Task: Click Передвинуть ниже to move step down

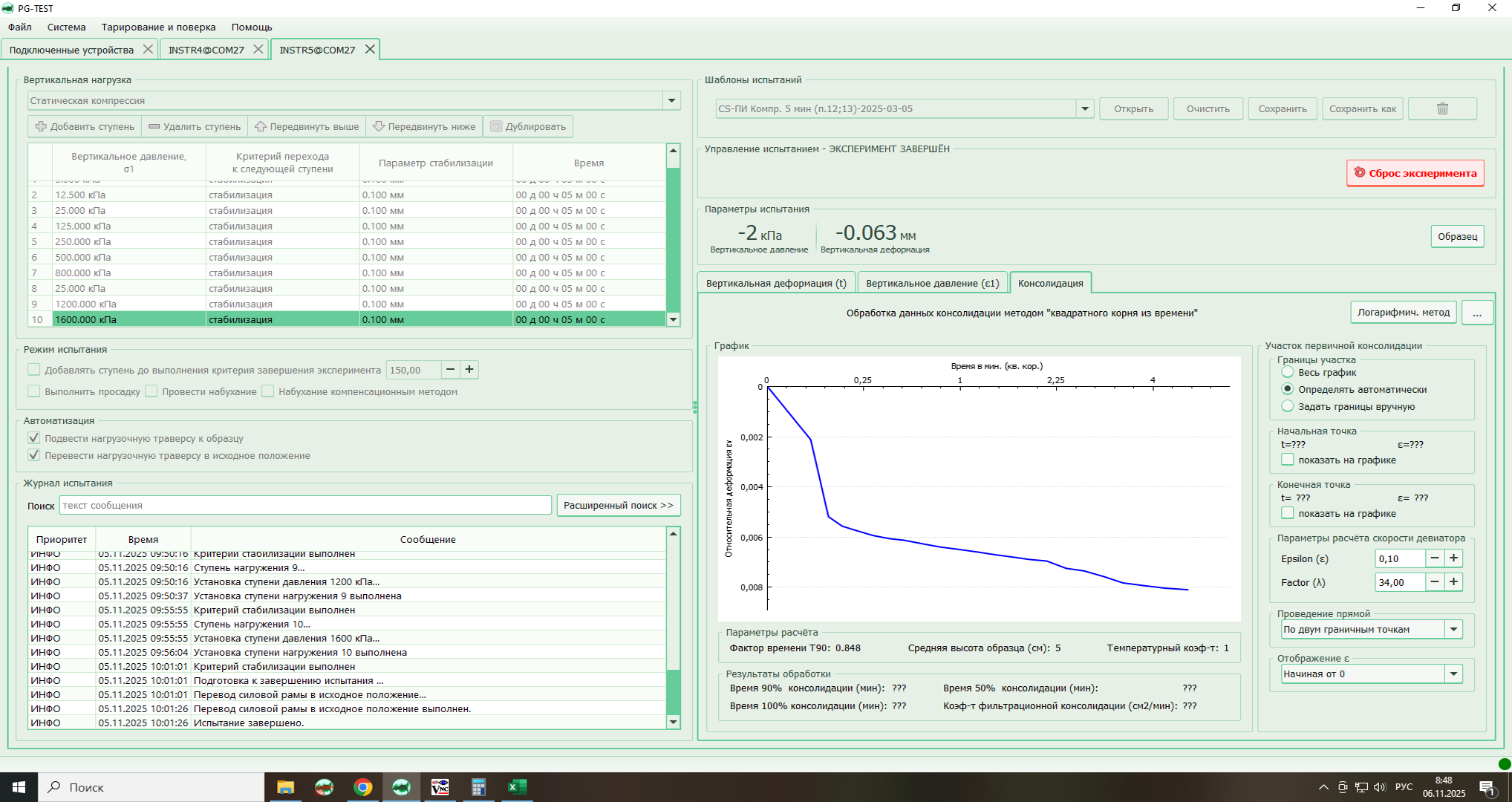Action: (x=424, y=126)
